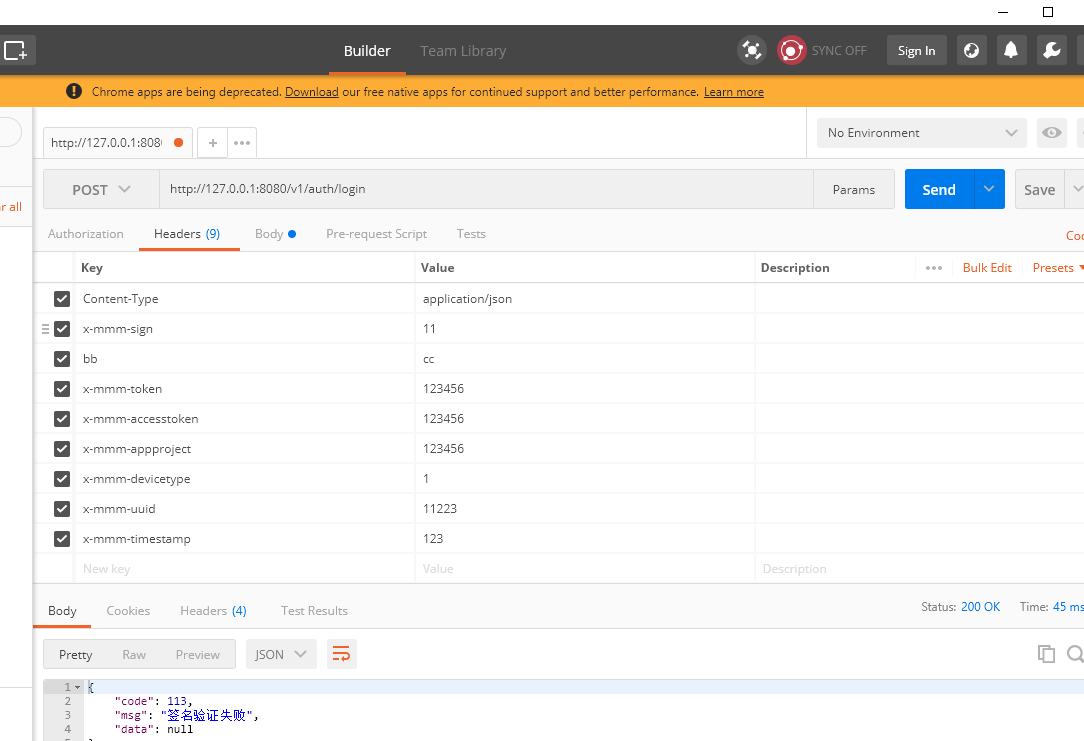Uncheck the x-mmm-appproject header

coord(62,449)
